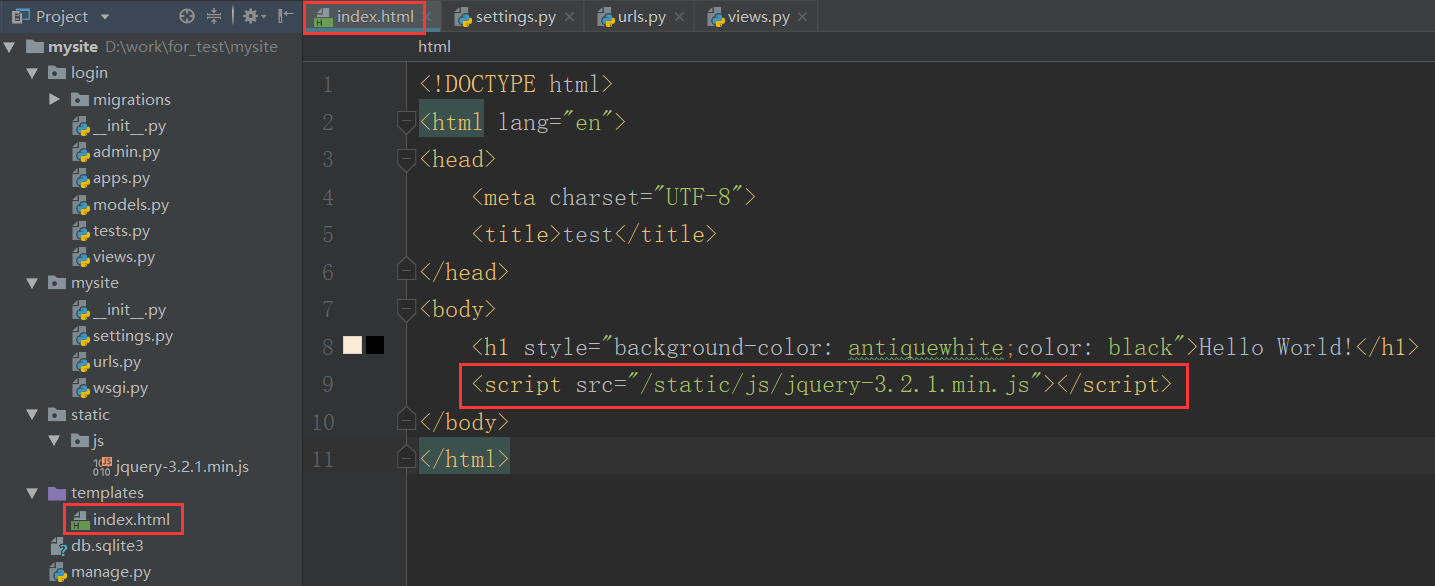Collapse the mysite root project folder
The width and height of the screenshot is (1435, 586).
tap(10, 47)
